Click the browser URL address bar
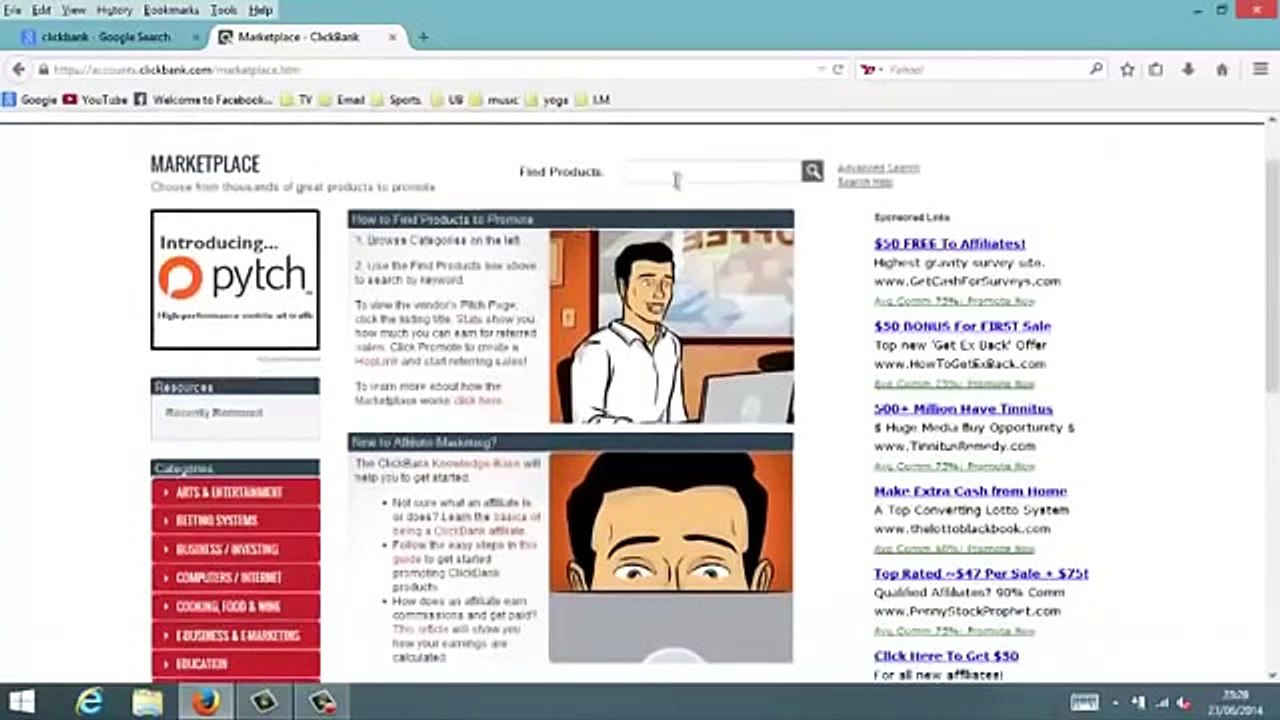The height and width of the screenshot is (720, 1280). tap(430, 70)
